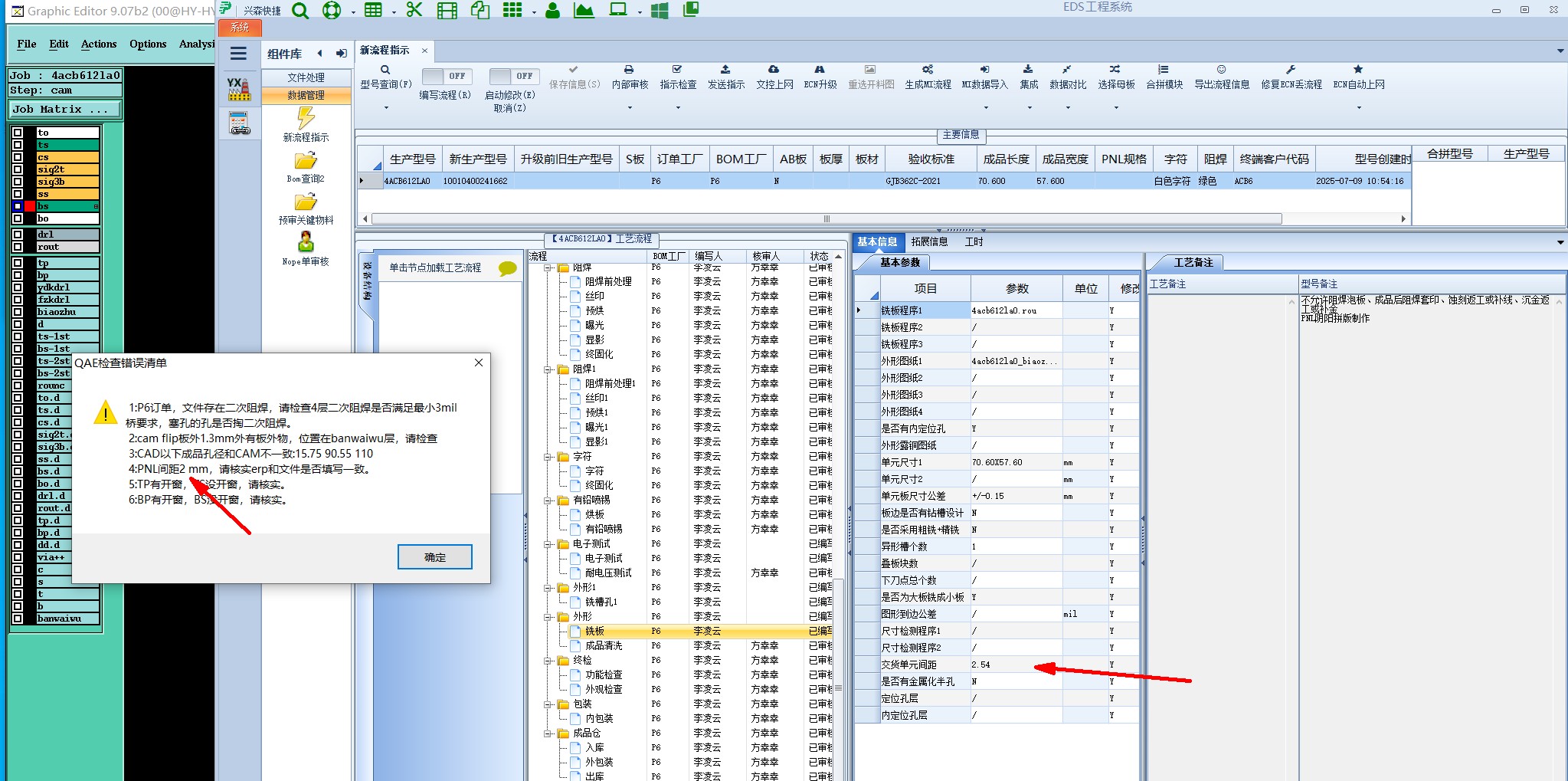Click 发送指示 upload tool
The height and width of the screenshot is (781, 1568).
pyautogui.click(x=726, y=77)
